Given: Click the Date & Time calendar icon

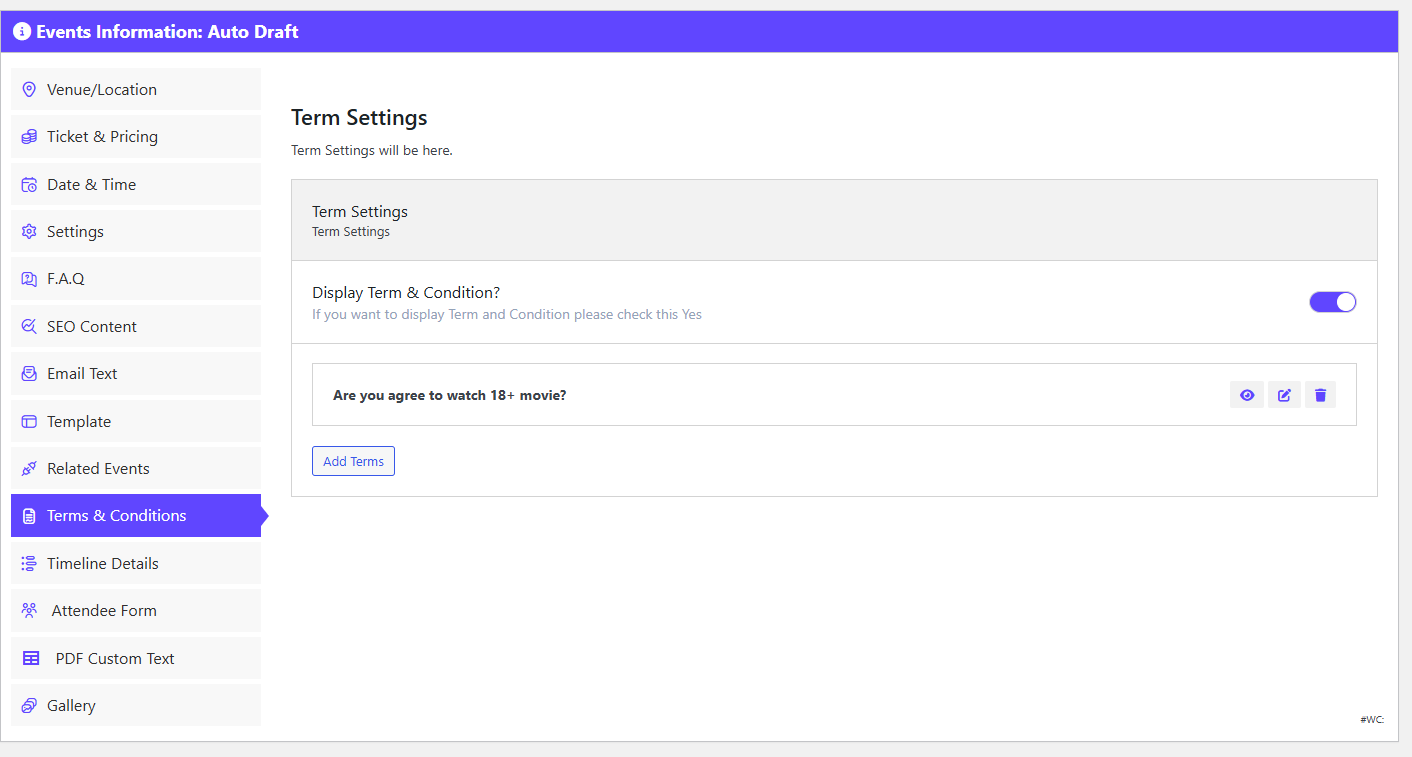Looking at the screenshot, I should 29,184.
